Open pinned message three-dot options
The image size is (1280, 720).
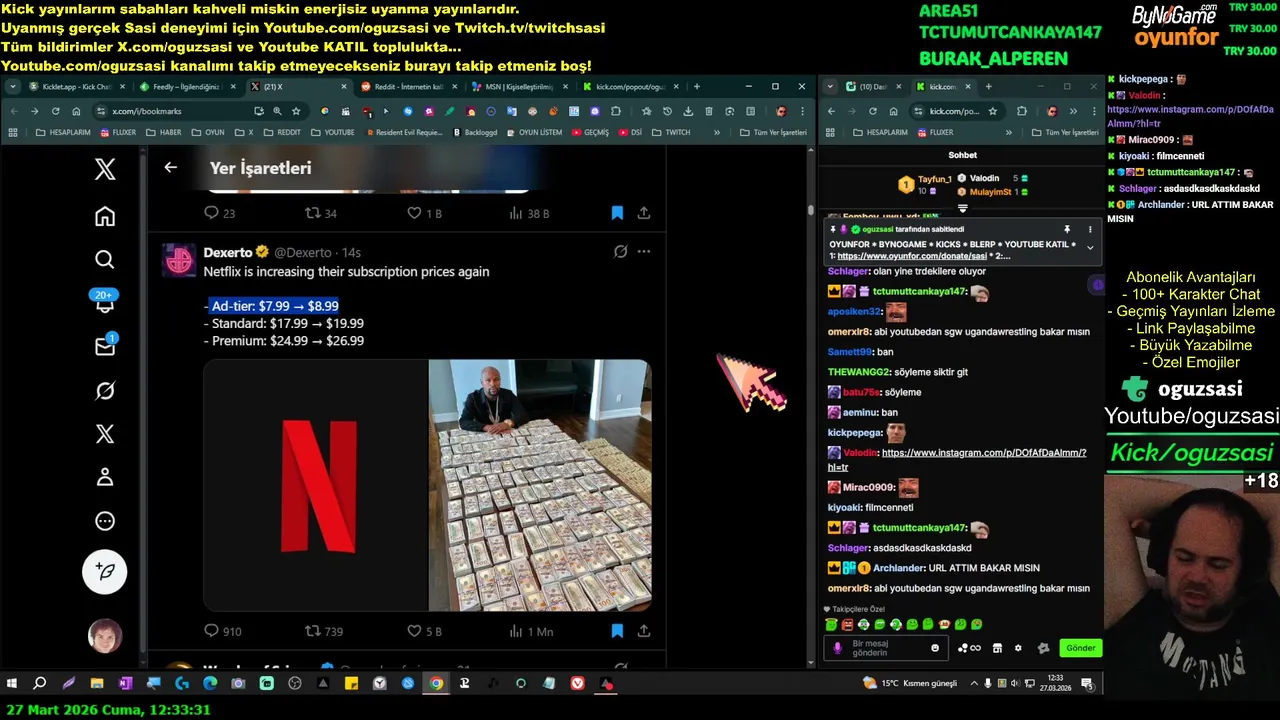pyautogui.click(x=1090, y=229)
